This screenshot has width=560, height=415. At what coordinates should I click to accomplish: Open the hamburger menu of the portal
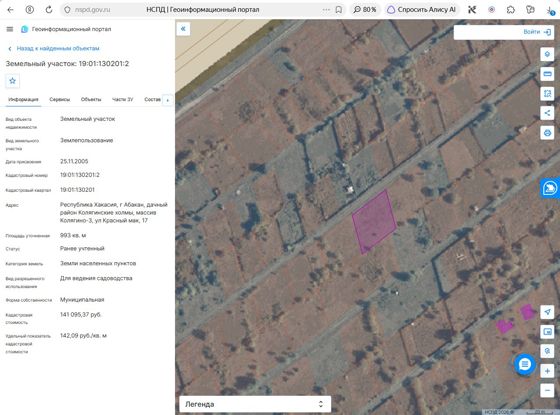[10, 29]
